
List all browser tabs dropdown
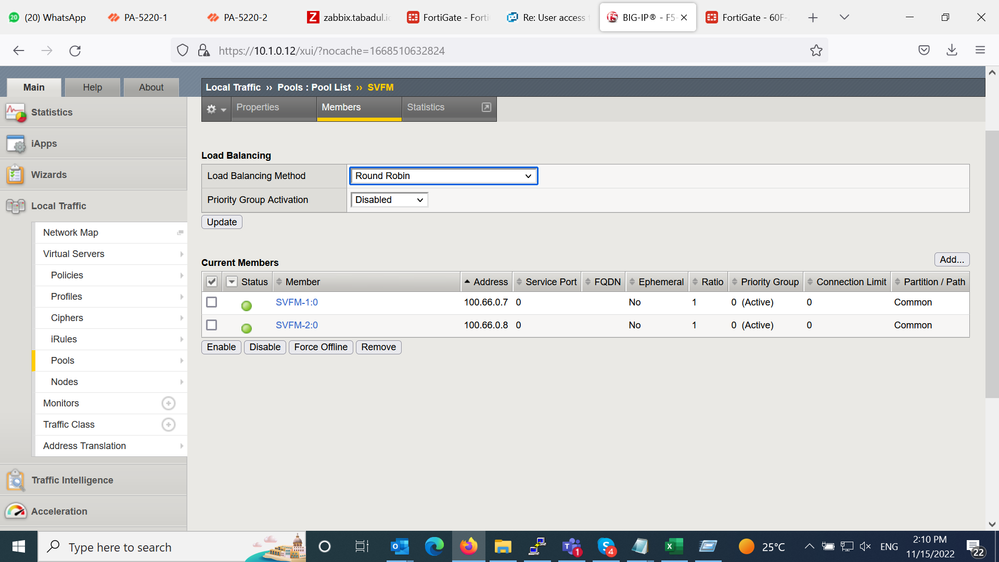pos(844,18)
